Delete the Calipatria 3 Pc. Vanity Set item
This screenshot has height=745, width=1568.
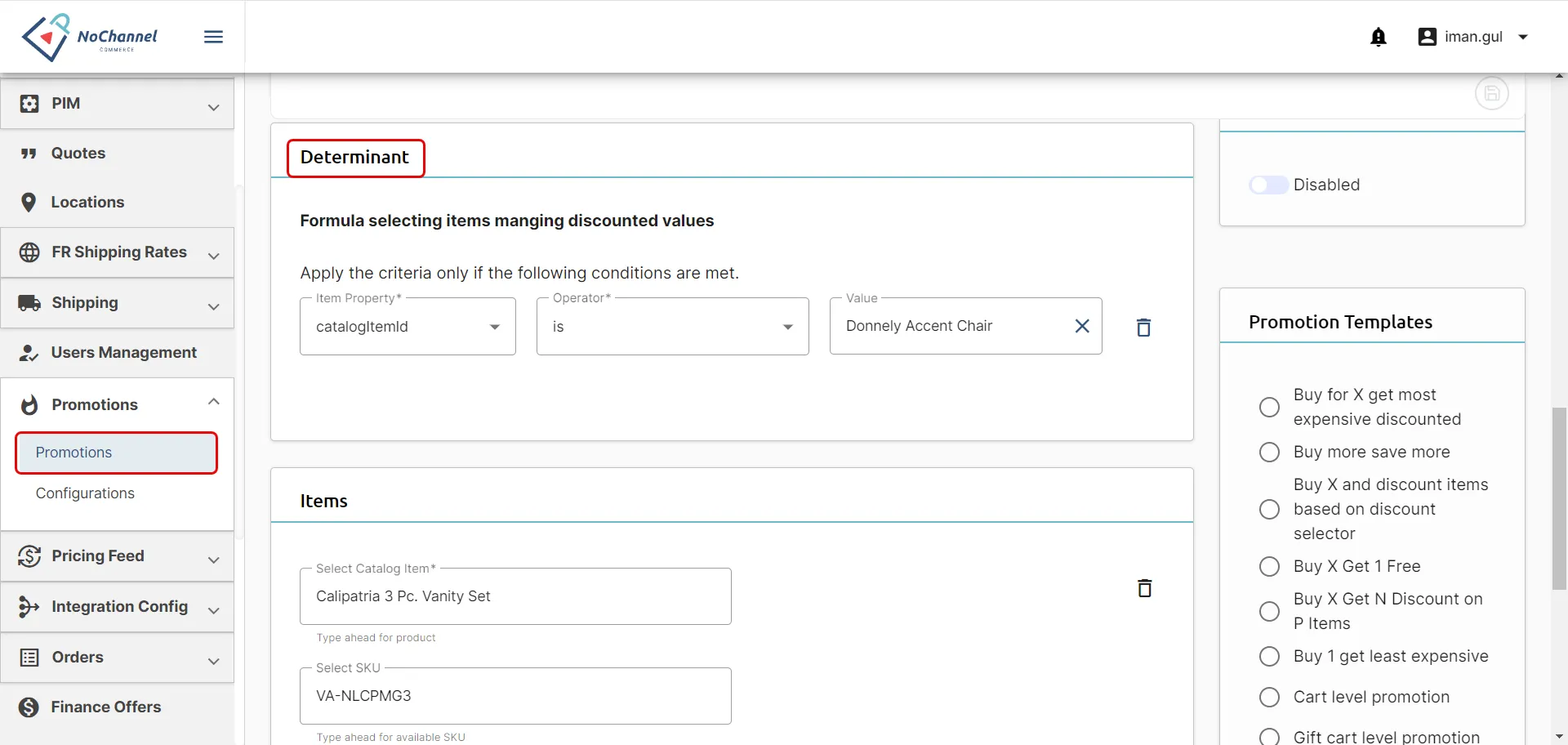point(1144,588)
